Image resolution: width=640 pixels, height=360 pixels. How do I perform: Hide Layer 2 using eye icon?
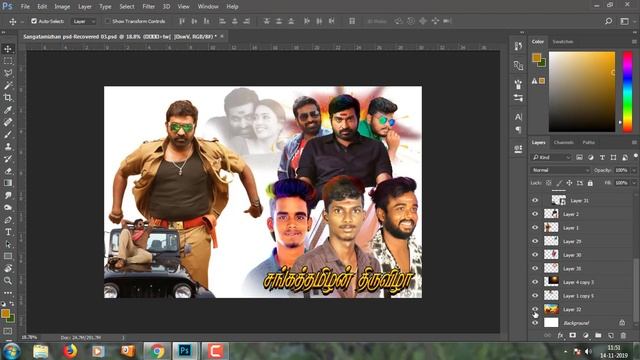[x=535, y=214]
